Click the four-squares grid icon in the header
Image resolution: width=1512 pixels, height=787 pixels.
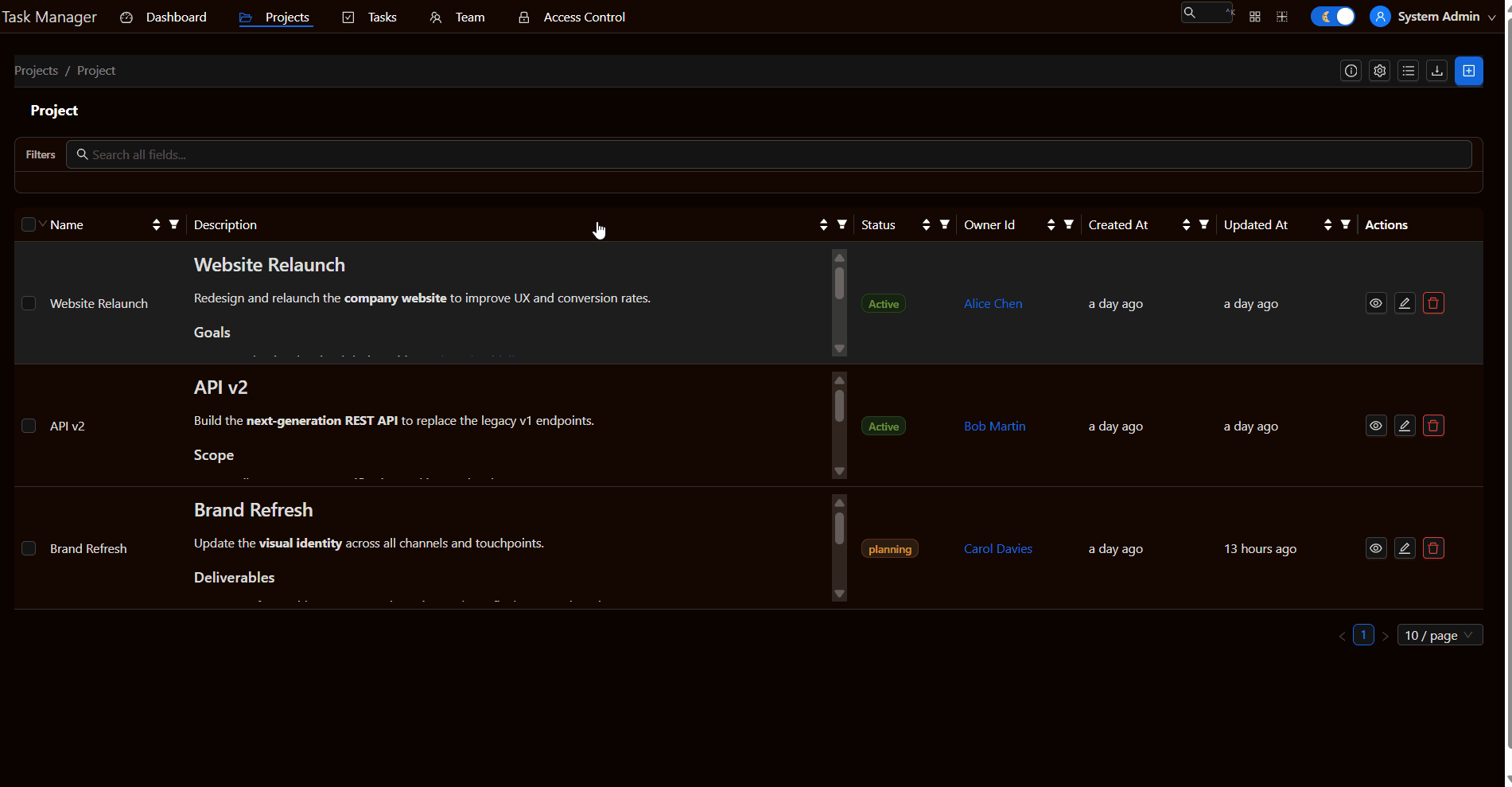(x=1254, y=17)
